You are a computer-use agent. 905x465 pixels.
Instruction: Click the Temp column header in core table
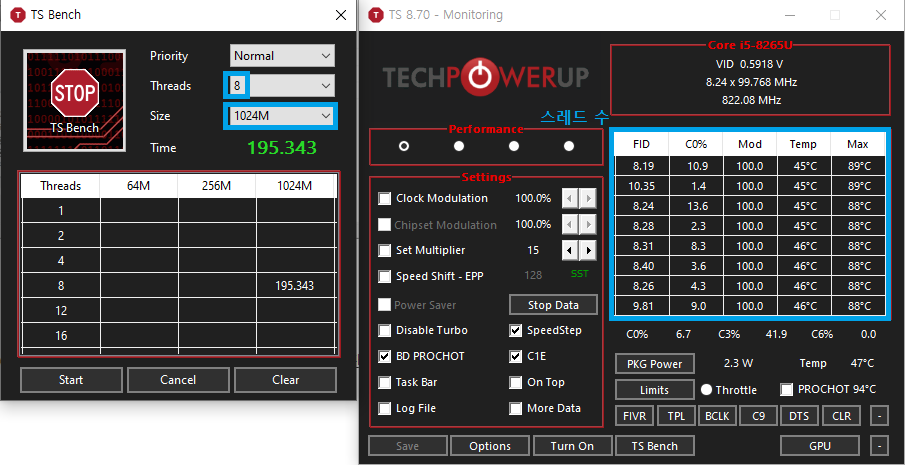tap(804, 144)
